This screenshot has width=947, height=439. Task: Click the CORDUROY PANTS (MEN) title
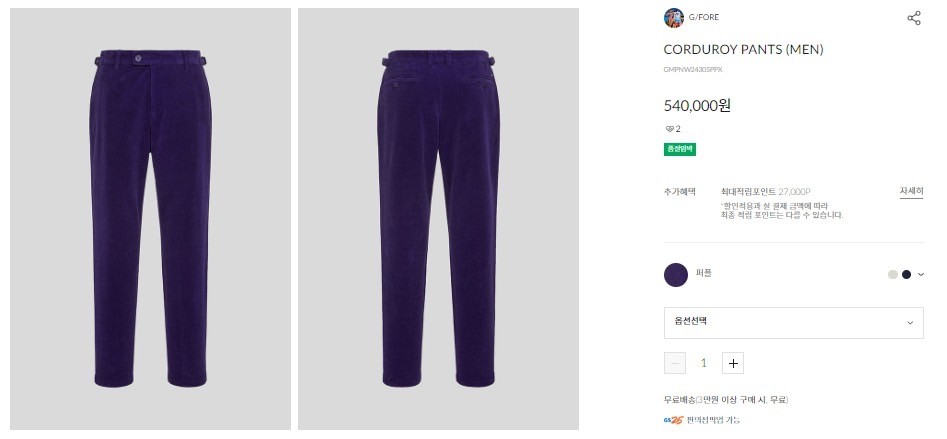(x=743, y=50)
